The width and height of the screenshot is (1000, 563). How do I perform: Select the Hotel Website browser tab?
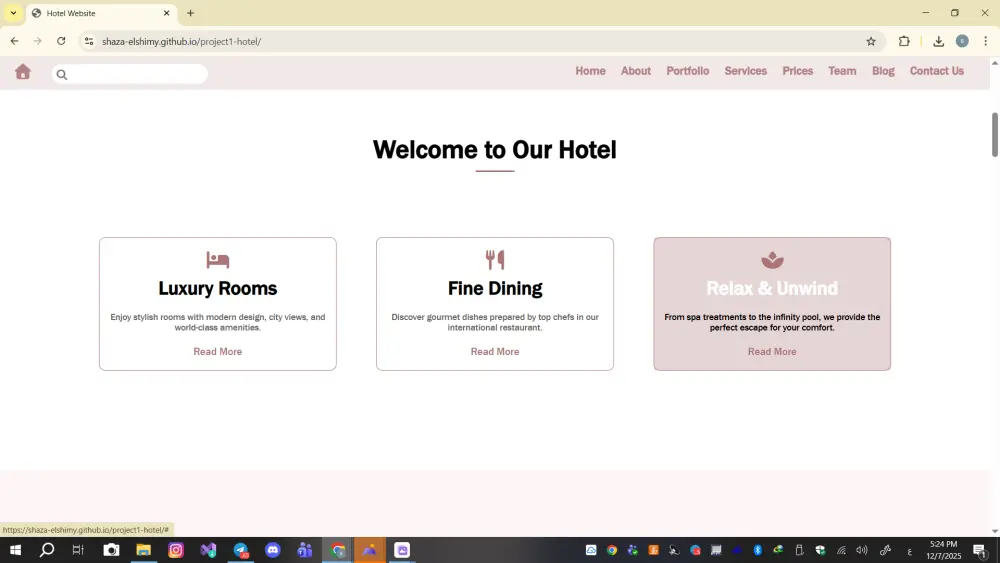[x=102, y=13]
